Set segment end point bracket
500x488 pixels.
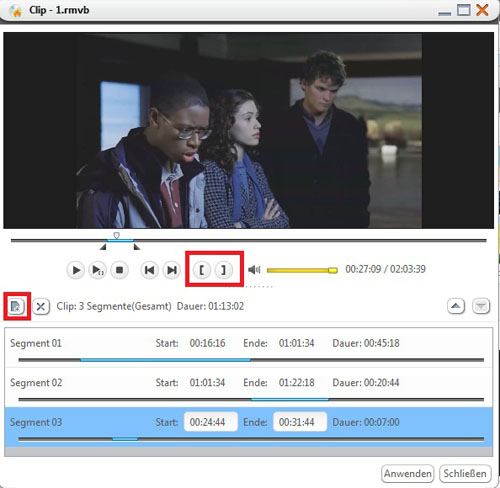point(224,270)
